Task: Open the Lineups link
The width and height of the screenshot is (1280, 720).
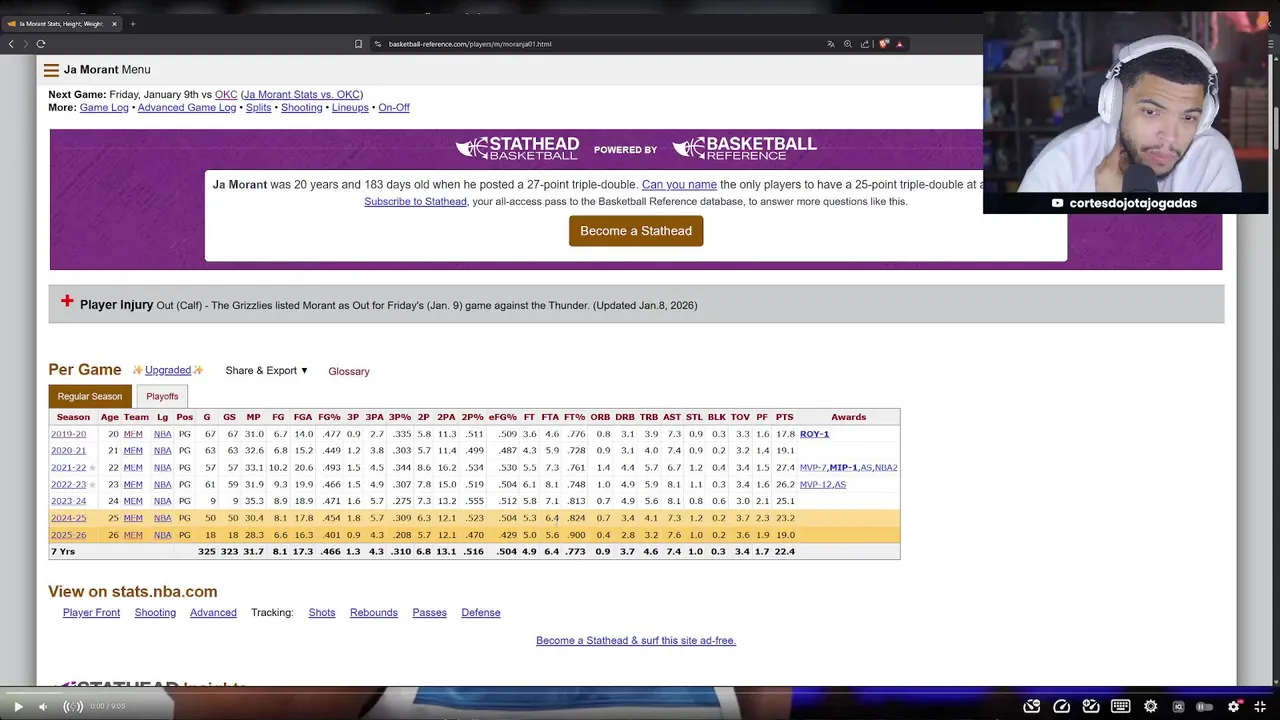Action: [350, 108]
